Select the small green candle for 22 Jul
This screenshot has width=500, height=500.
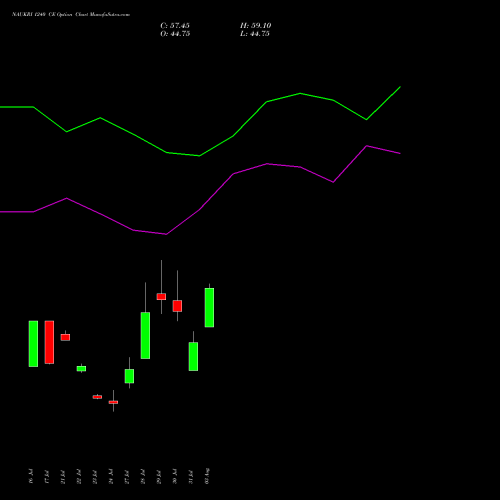pos(81,368)
